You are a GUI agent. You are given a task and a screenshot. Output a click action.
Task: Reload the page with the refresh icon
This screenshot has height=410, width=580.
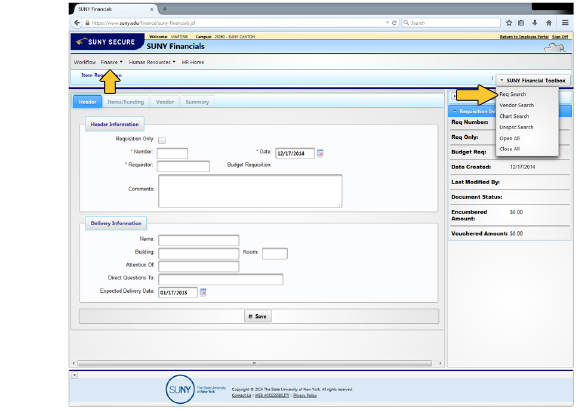[x=394, y=23]
